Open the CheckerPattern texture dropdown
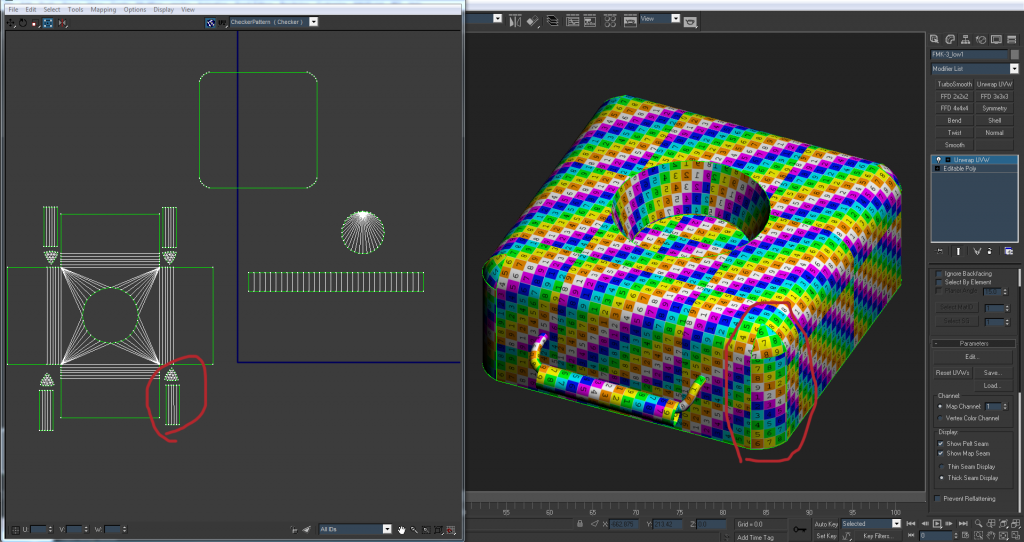The image size is (1024, 542). point(314,21)
